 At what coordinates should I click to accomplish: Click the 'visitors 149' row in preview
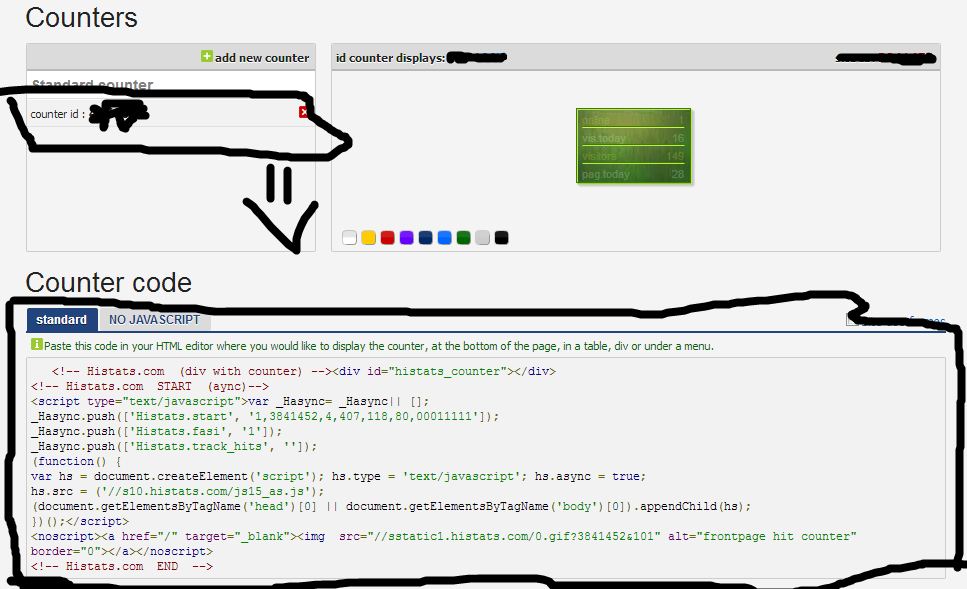click(633, 156)
